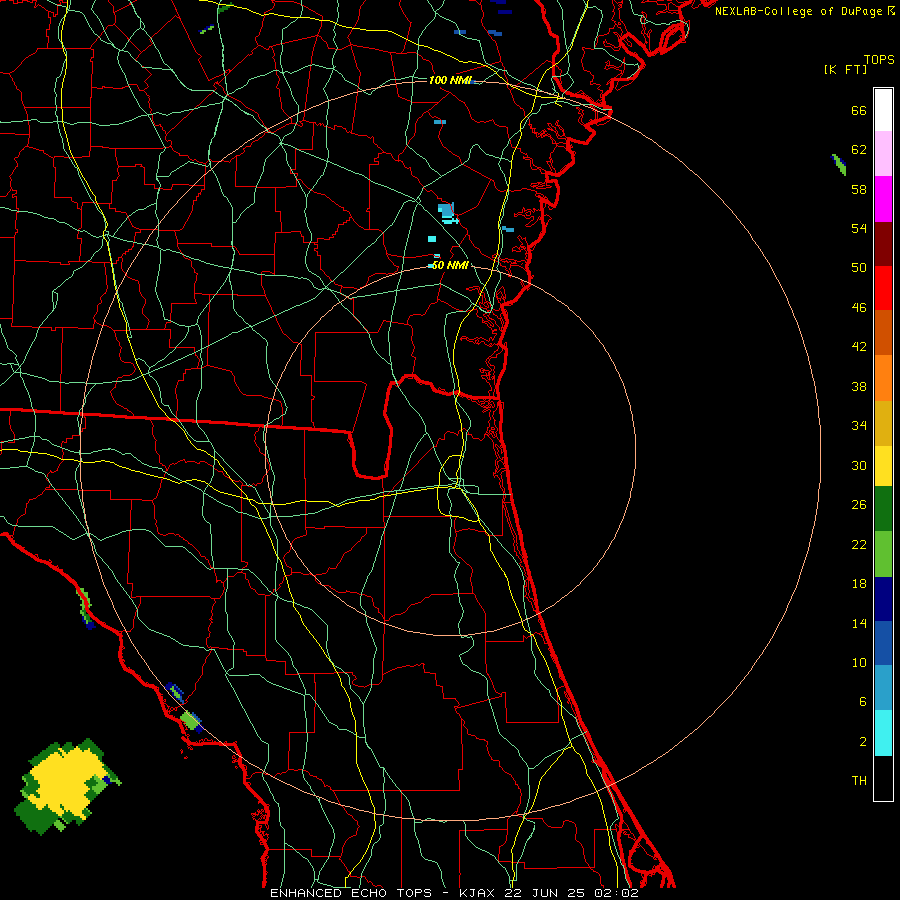
Task: Click the cyan legend swatch
Action: coord(883,733)
